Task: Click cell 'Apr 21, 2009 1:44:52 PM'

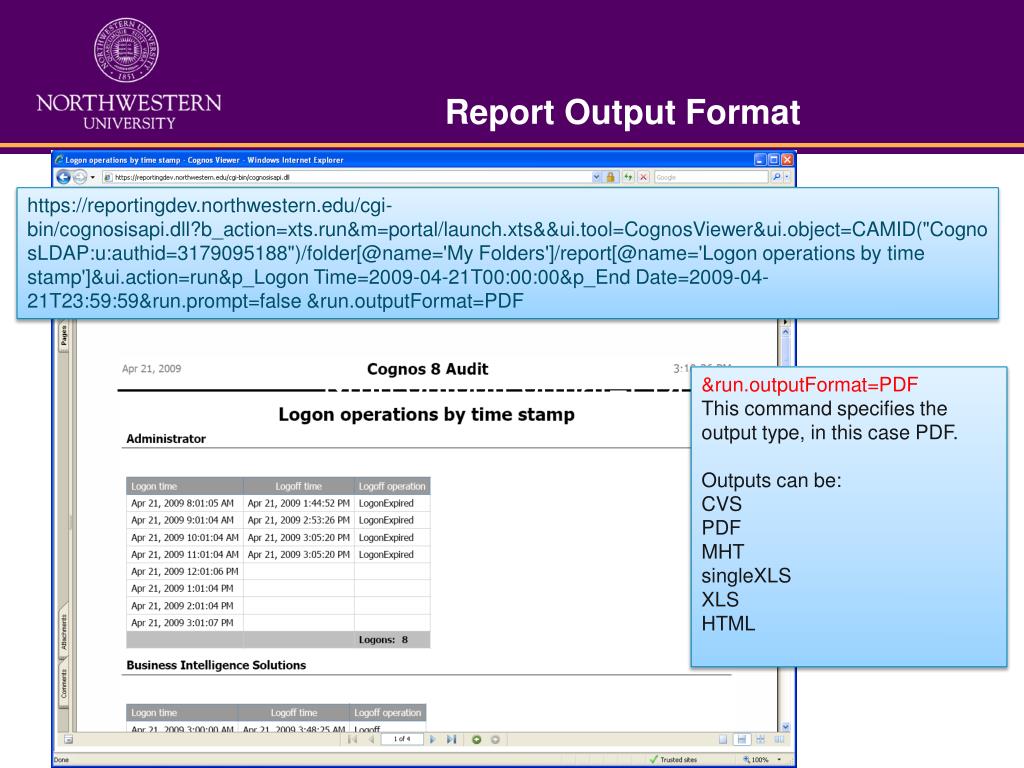Action: tap(299, 503)
